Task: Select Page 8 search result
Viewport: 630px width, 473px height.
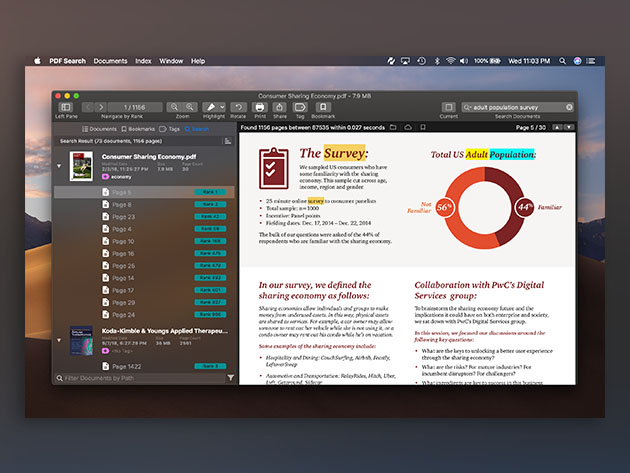Action: (x=144, y=205)
